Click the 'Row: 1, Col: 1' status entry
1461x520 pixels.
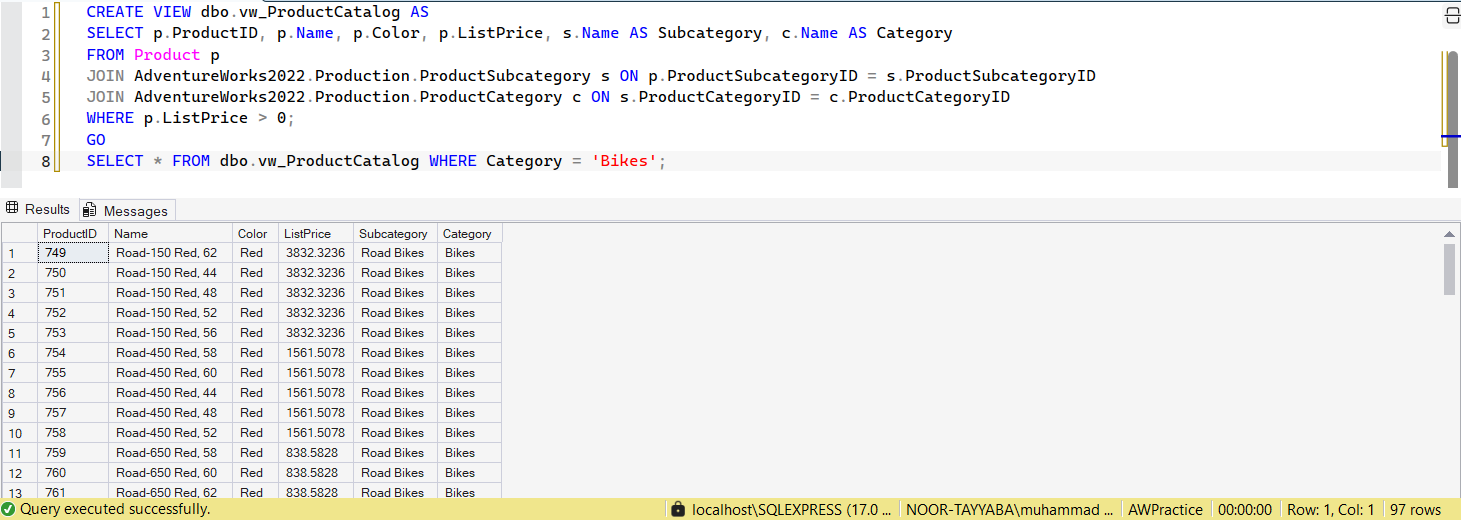pos(1331,510)
